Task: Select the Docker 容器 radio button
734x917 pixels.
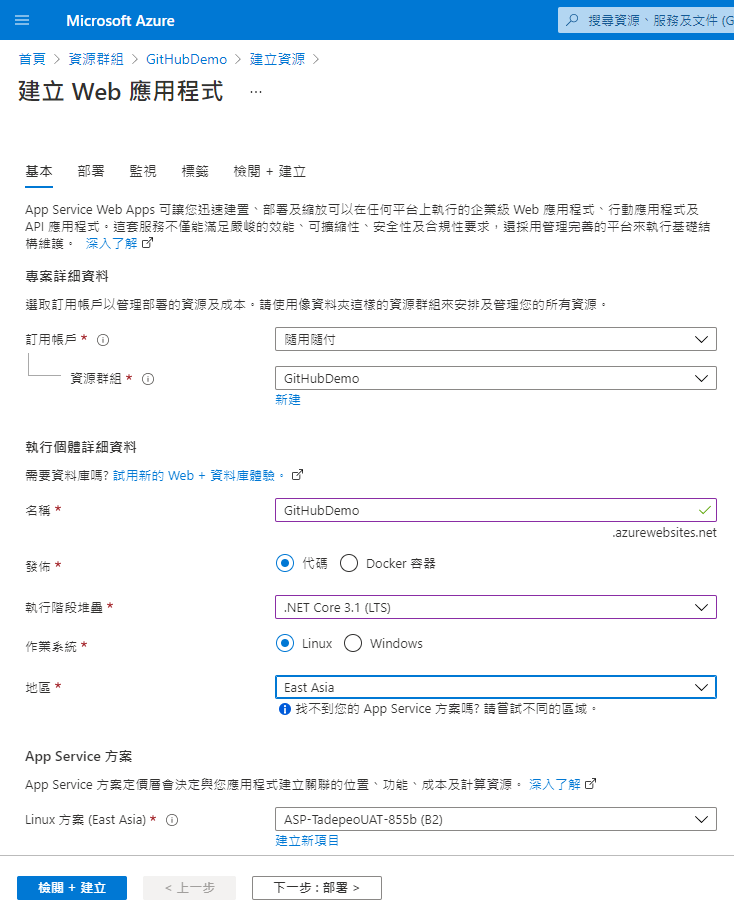Action: [349, 563]
